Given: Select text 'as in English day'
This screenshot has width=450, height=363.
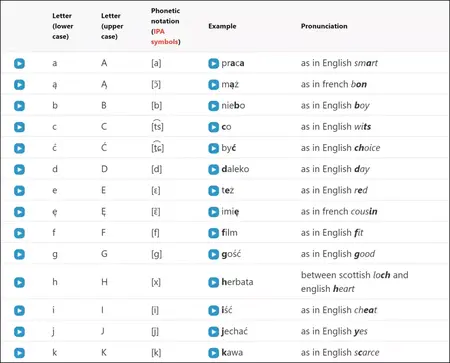Looking at the screenshot, I should (335, 169).
